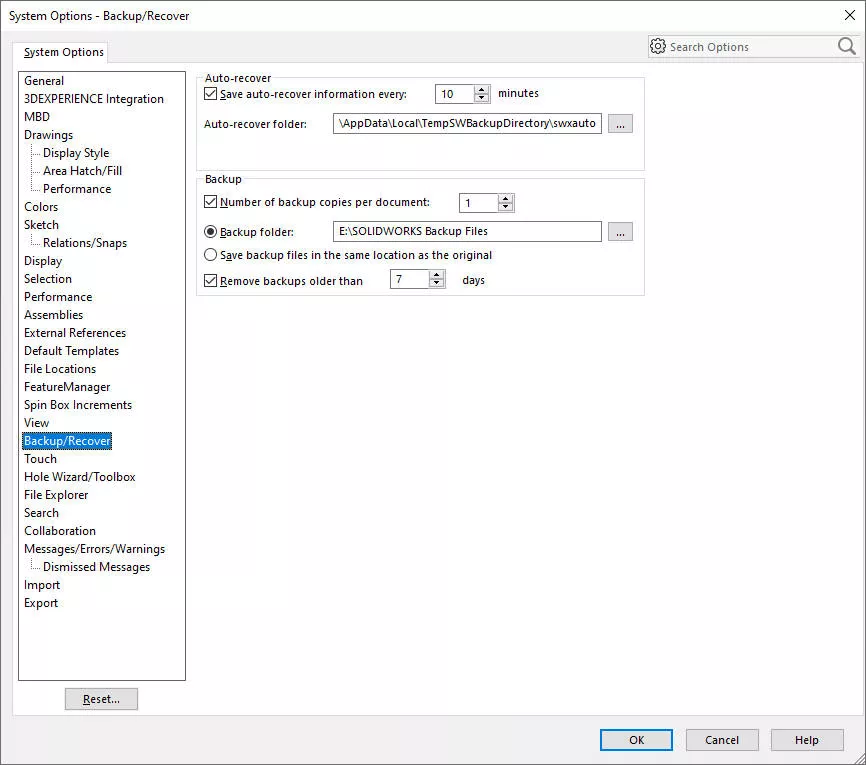Disable the Save auto-recover information checkbox

click(209, 93)
